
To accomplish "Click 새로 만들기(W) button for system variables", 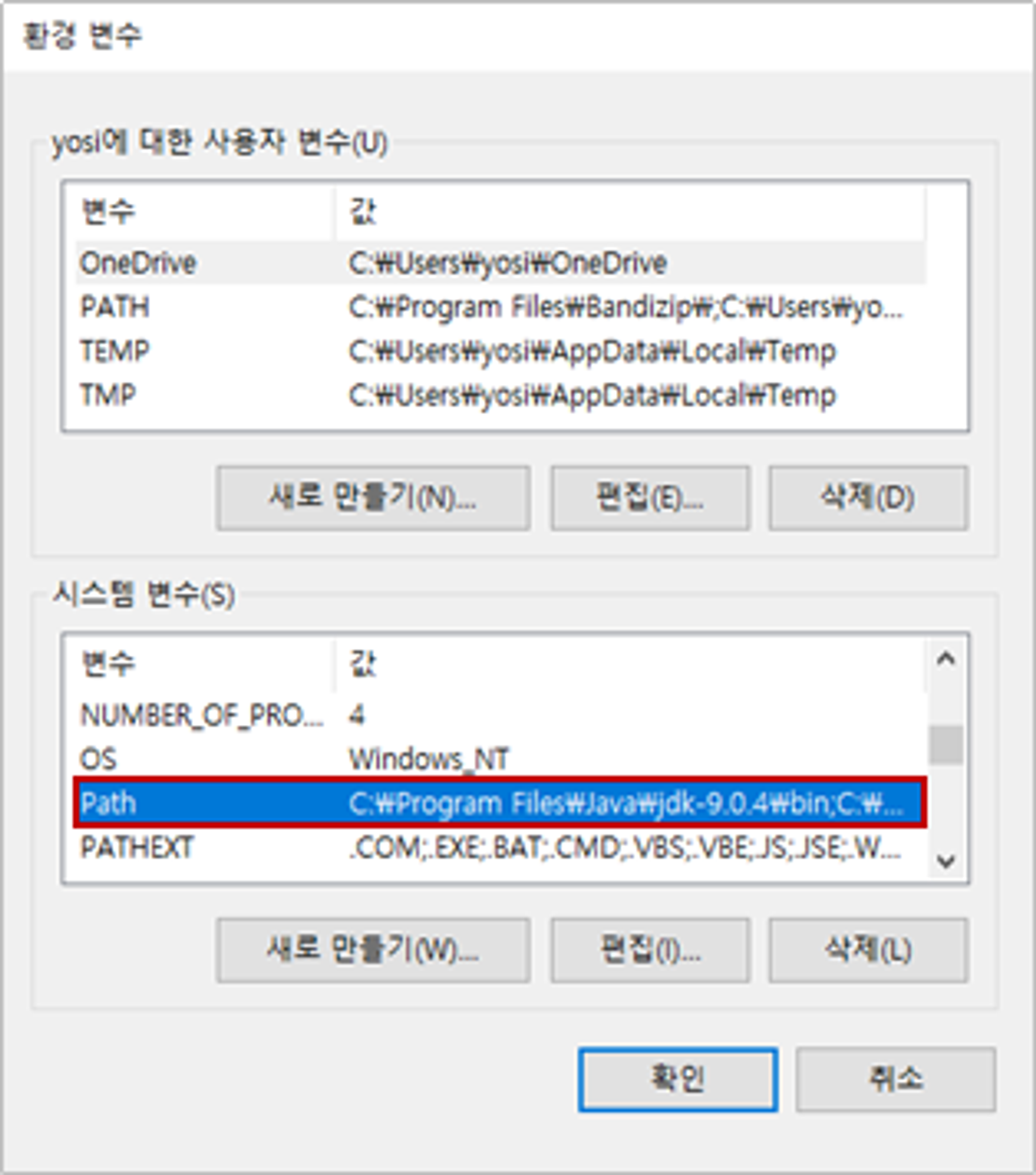I will click(x=373, y=950).
